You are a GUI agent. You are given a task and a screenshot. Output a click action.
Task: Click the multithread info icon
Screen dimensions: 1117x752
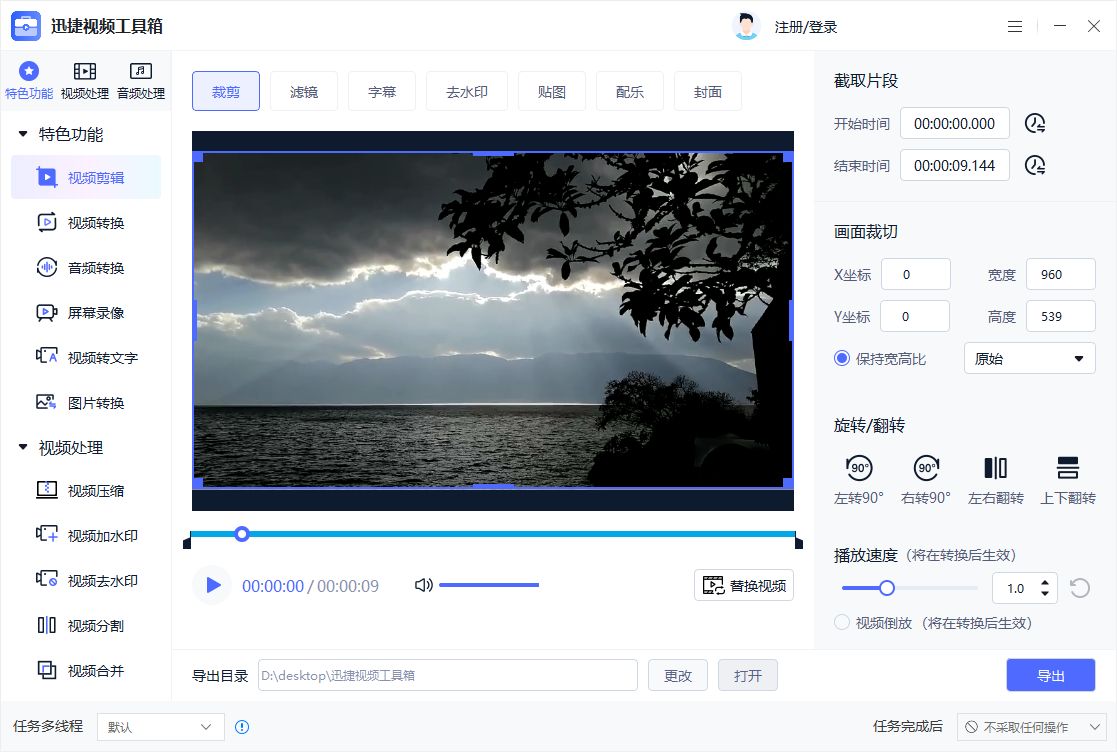click(242, 727)
